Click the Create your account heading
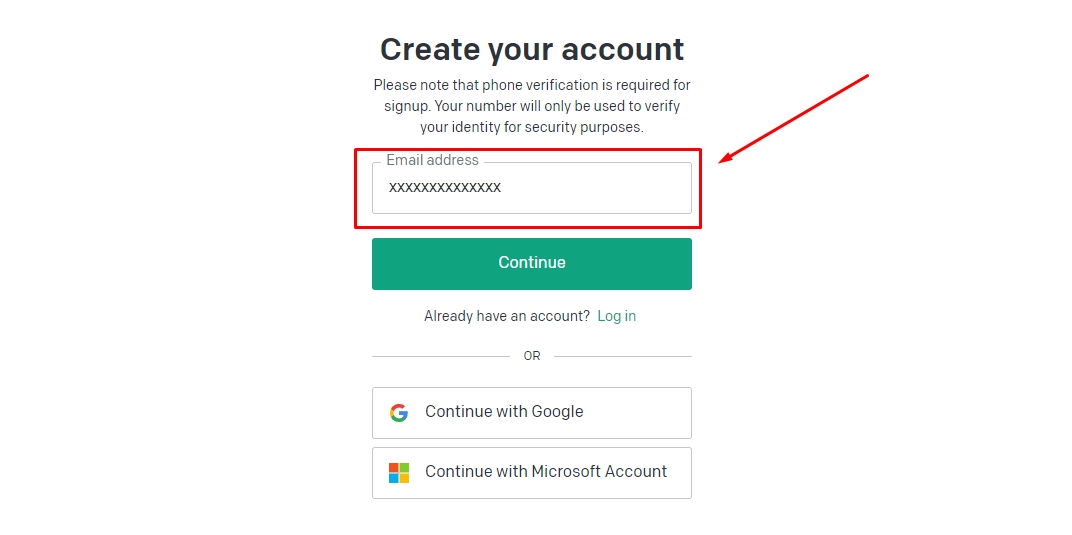This screenshot has height=535, width=1072. (x=532, y=49)
